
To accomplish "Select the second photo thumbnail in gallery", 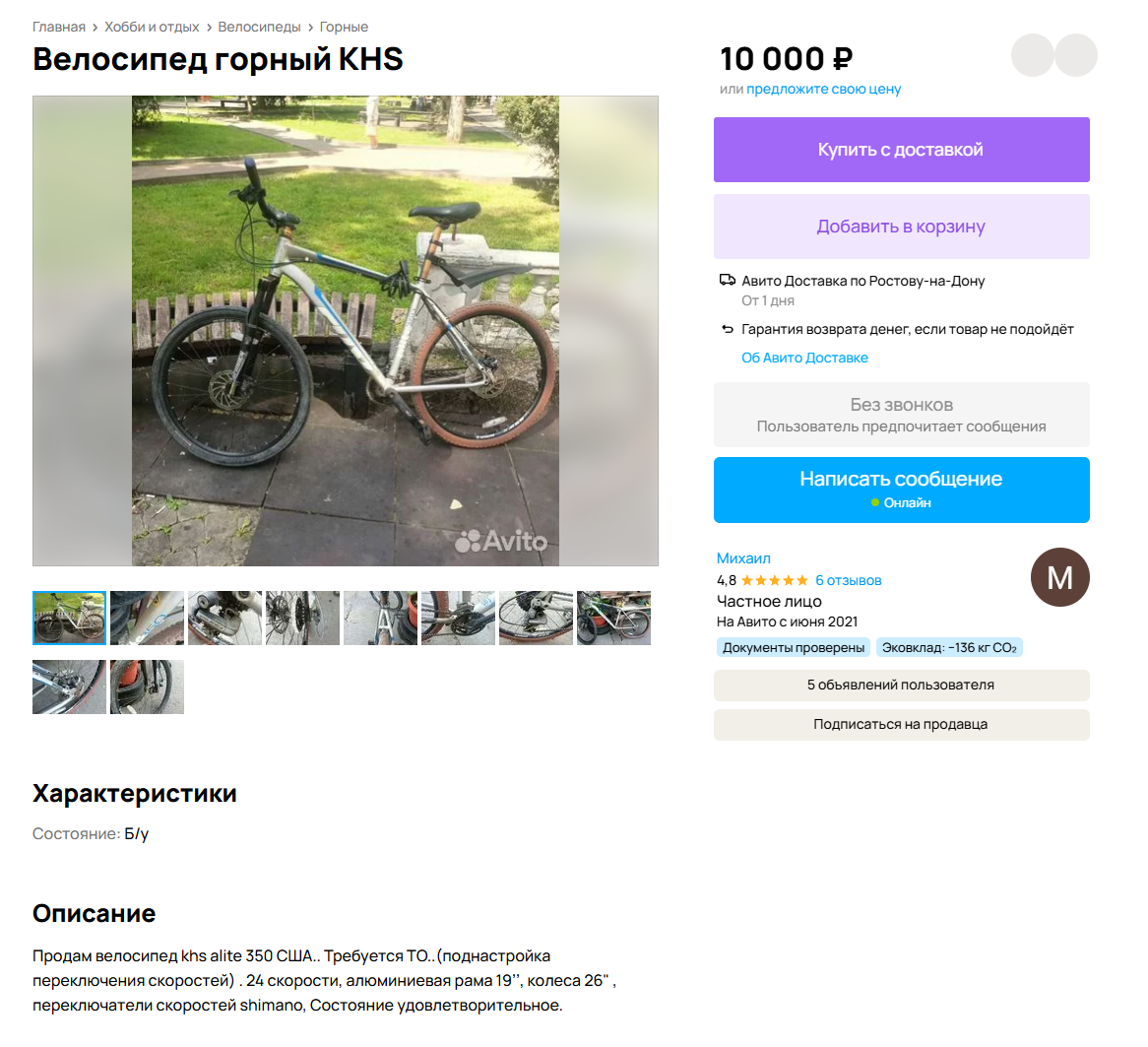I will pyautogui.click(x=147, y=618).
